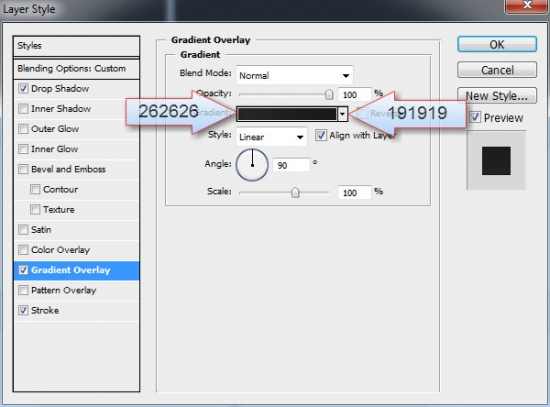Viewport: 550px width, 407px height.
Task: Click the Angle dial control
Action: click(252, 165)
